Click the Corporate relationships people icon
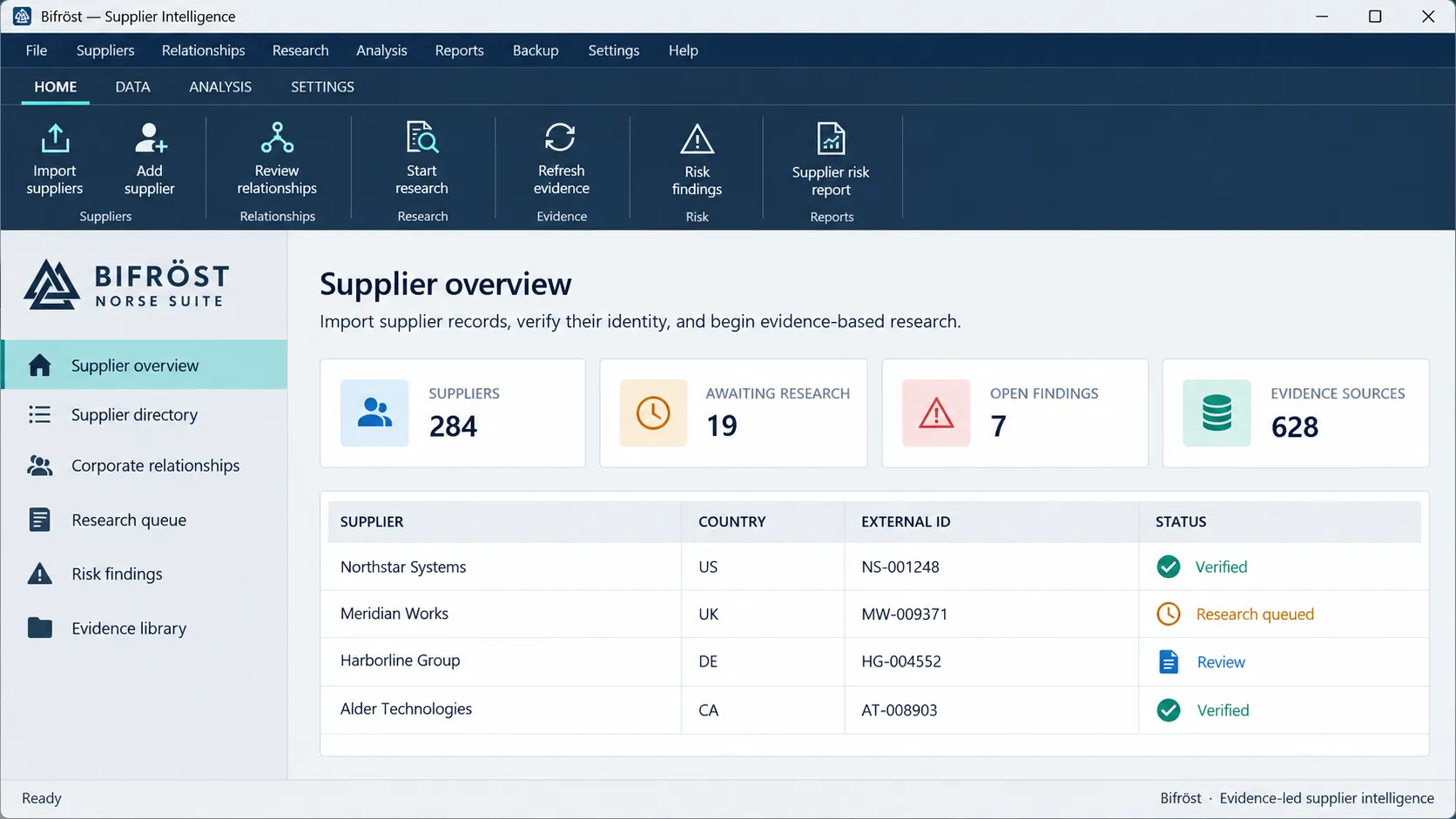Screen dimensions: 1456x819 click(39, 466)
